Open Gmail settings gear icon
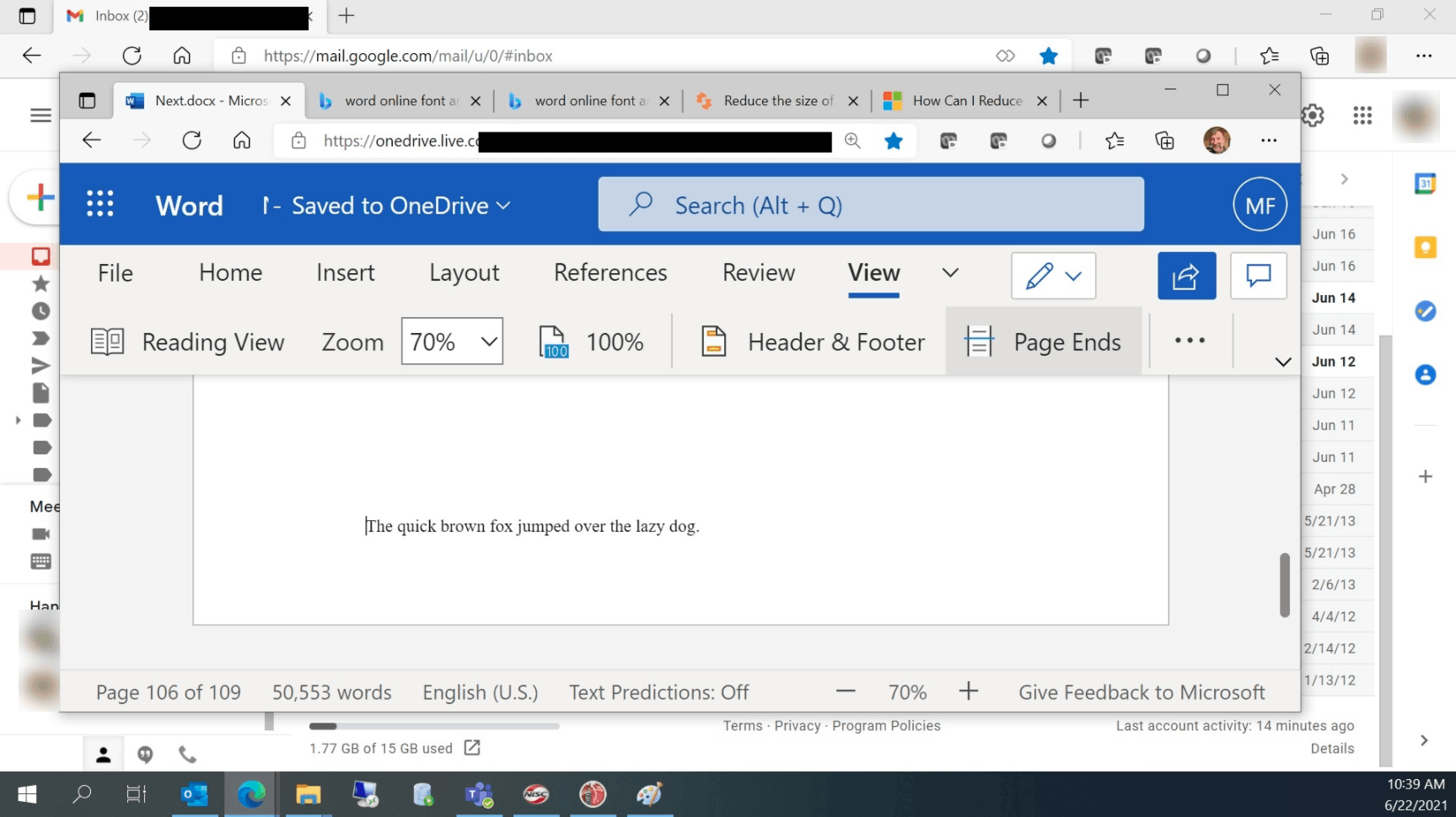This screenshot has width=1456, height=817. click(1314, 116)
